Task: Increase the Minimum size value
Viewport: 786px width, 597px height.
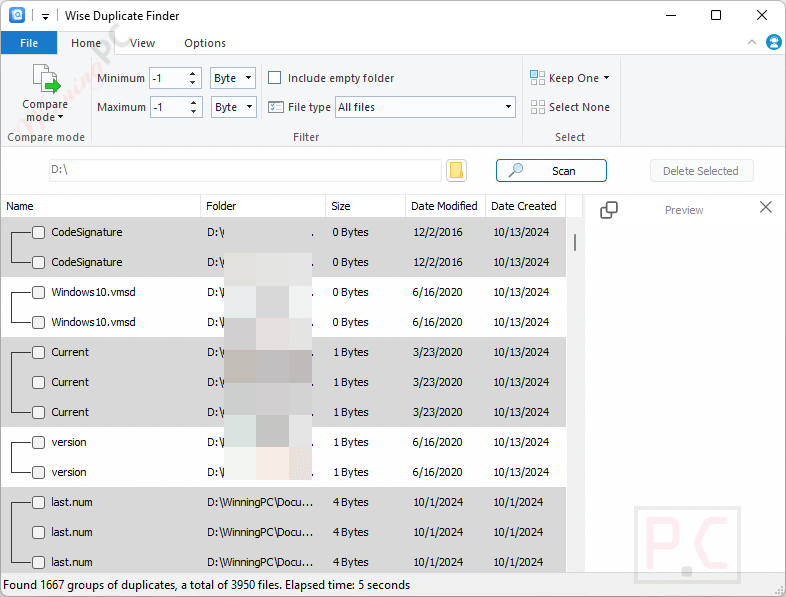Action: tap(192, 74)
